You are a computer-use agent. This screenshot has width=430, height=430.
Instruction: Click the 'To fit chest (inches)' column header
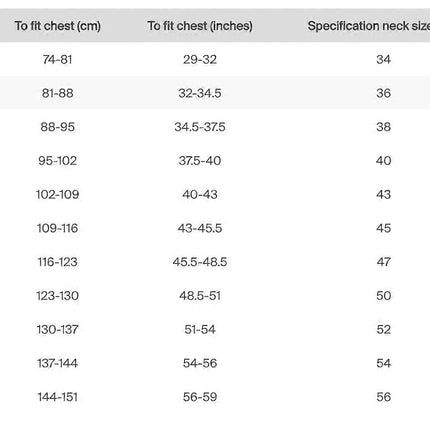200,26
